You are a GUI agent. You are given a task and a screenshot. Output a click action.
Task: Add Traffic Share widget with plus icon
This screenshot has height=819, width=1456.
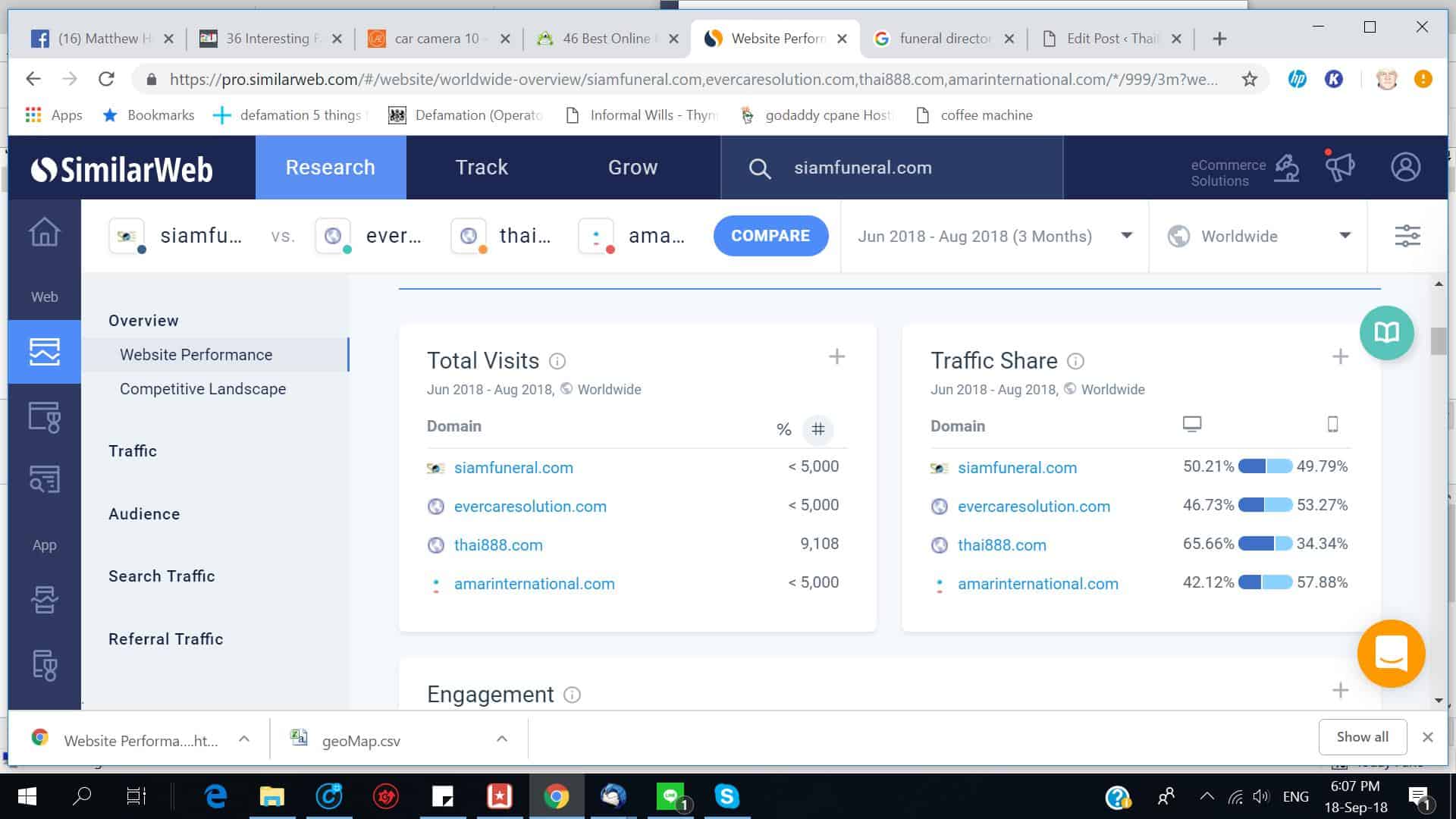coord(1340,356)
